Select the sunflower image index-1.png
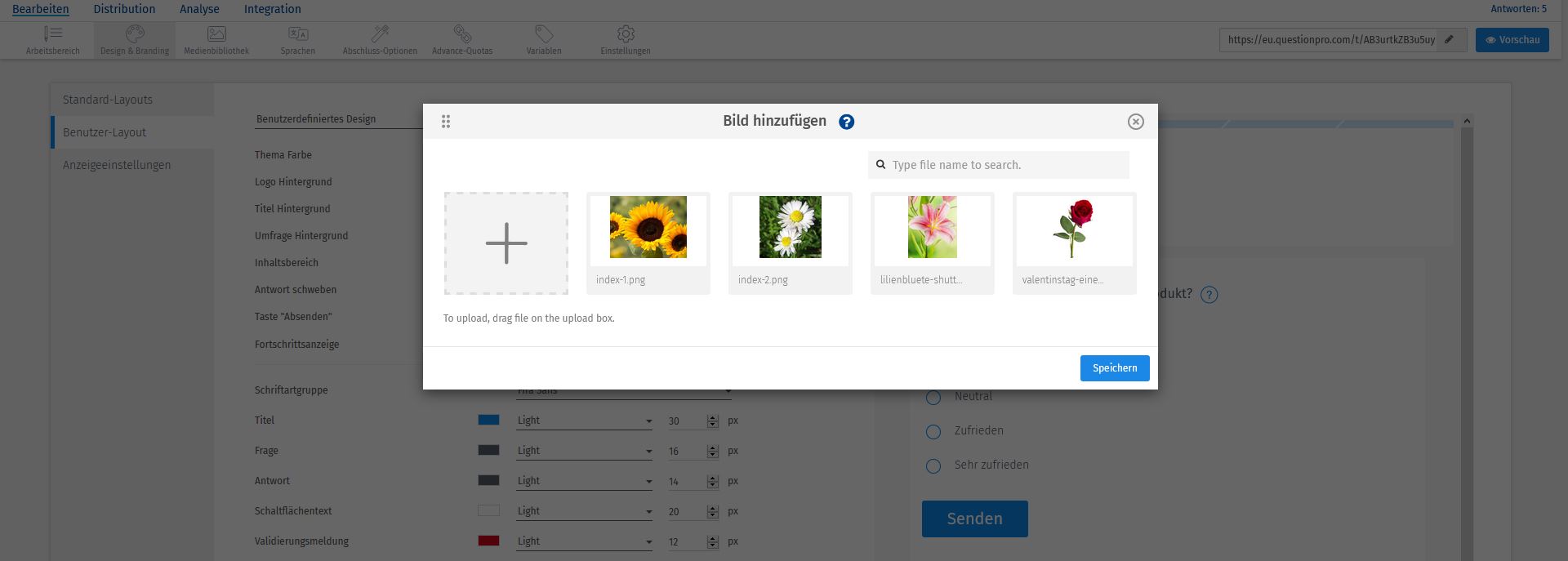 coord(648,243)
